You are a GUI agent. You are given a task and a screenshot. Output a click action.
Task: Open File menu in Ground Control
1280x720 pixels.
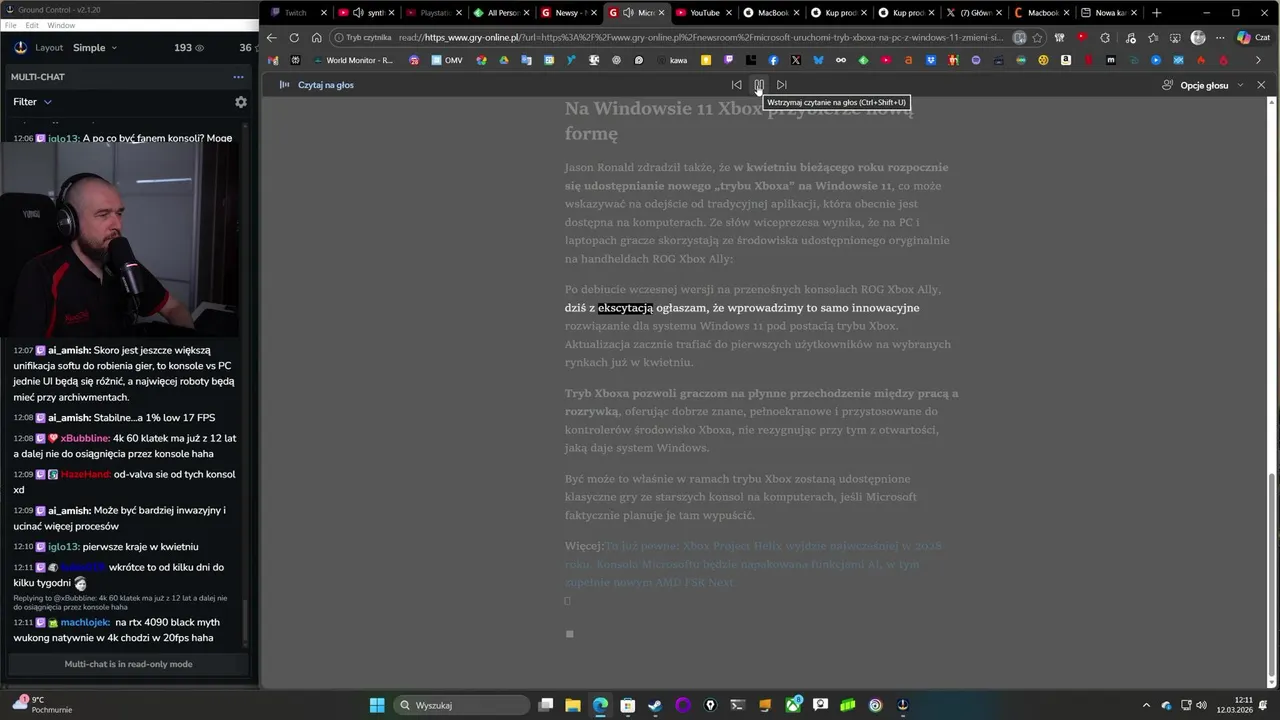pos(11,25)
